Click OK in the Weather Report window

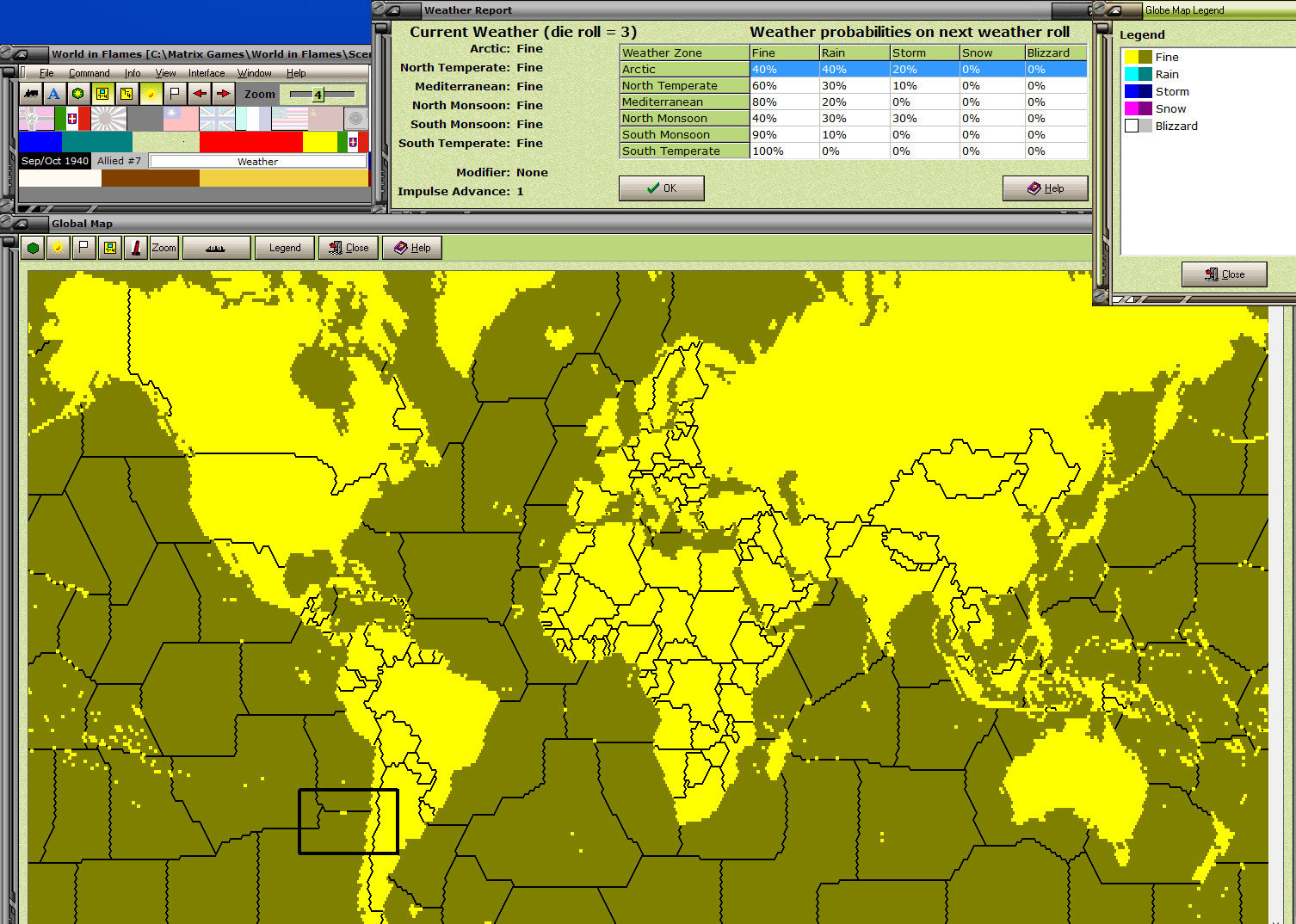pos(661,188)
